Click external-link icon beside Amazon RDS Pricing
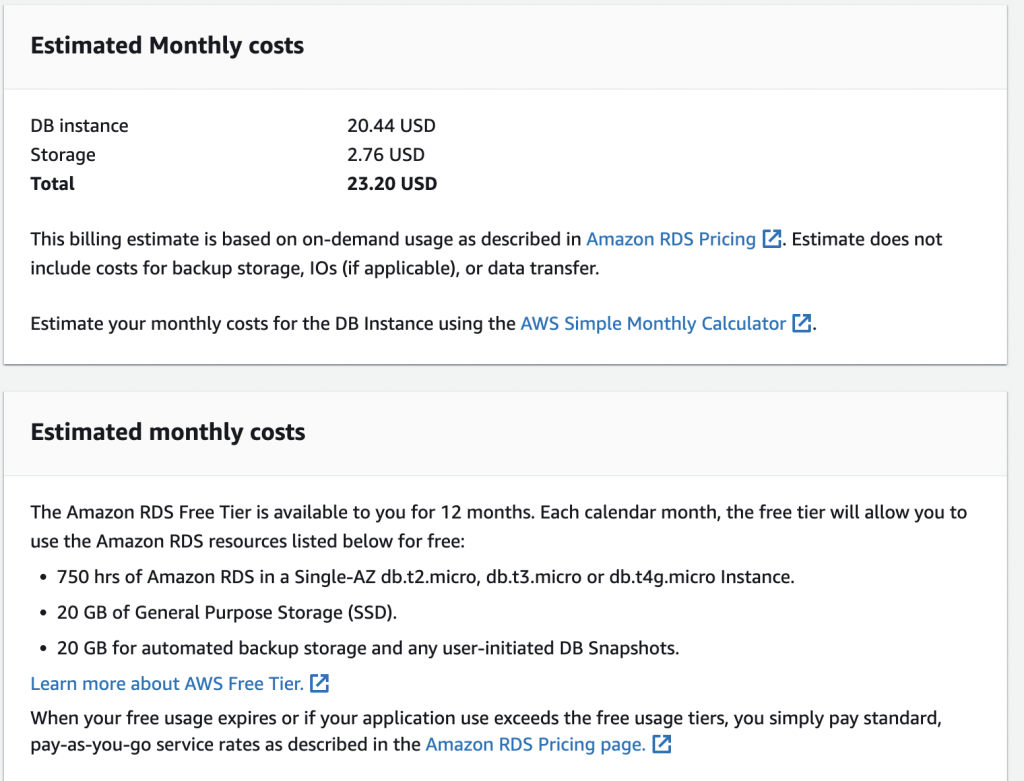The height and width of the screenshot is (781, 1024). [x=772, y=239]
